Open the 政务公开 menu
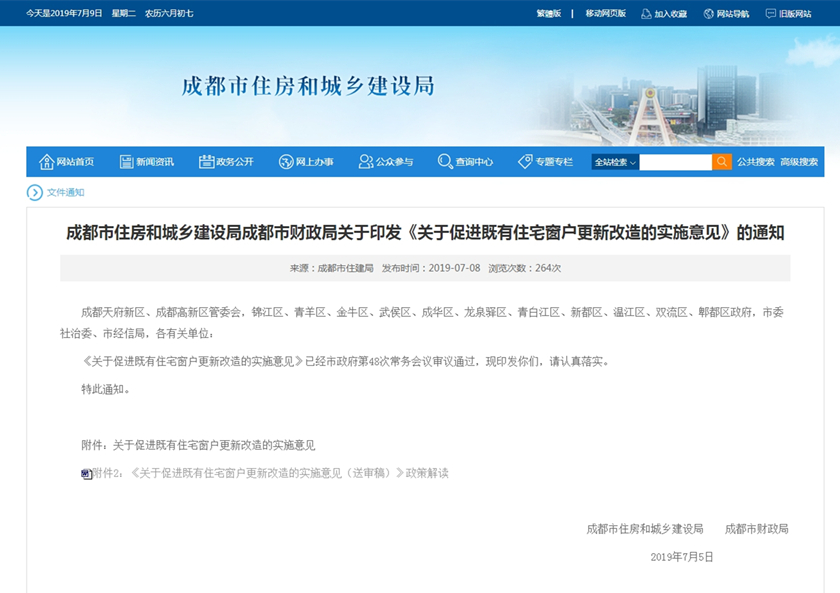The image size is (840, 593). coord(235,162)
